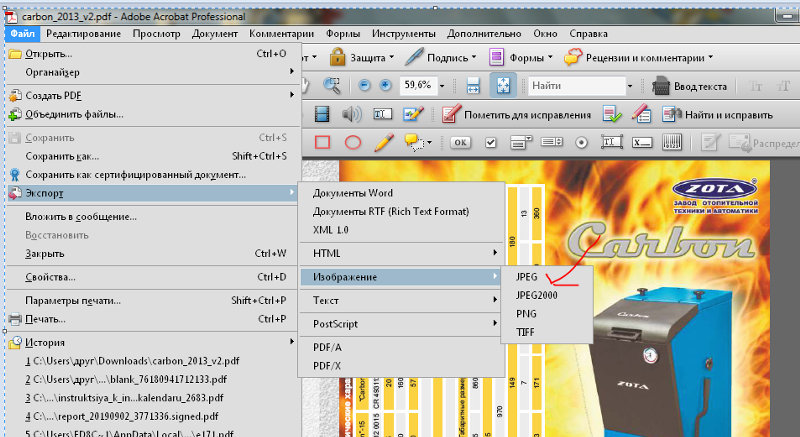Expand the Формы toolbar dropdown arrow
Viewport: 800px width, 437px height.
[x=550, y=57]
